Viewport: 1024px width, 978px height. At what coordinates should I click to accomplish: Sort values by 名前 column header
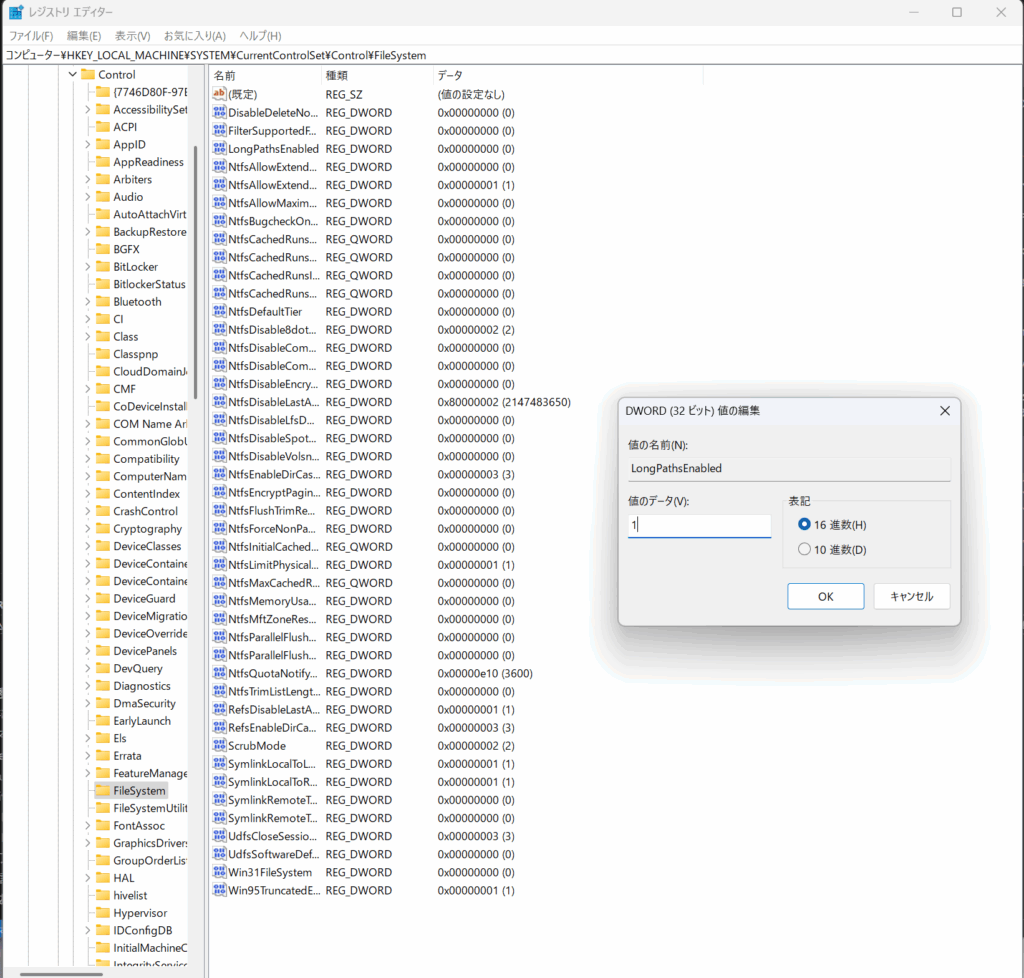[265, 75]
